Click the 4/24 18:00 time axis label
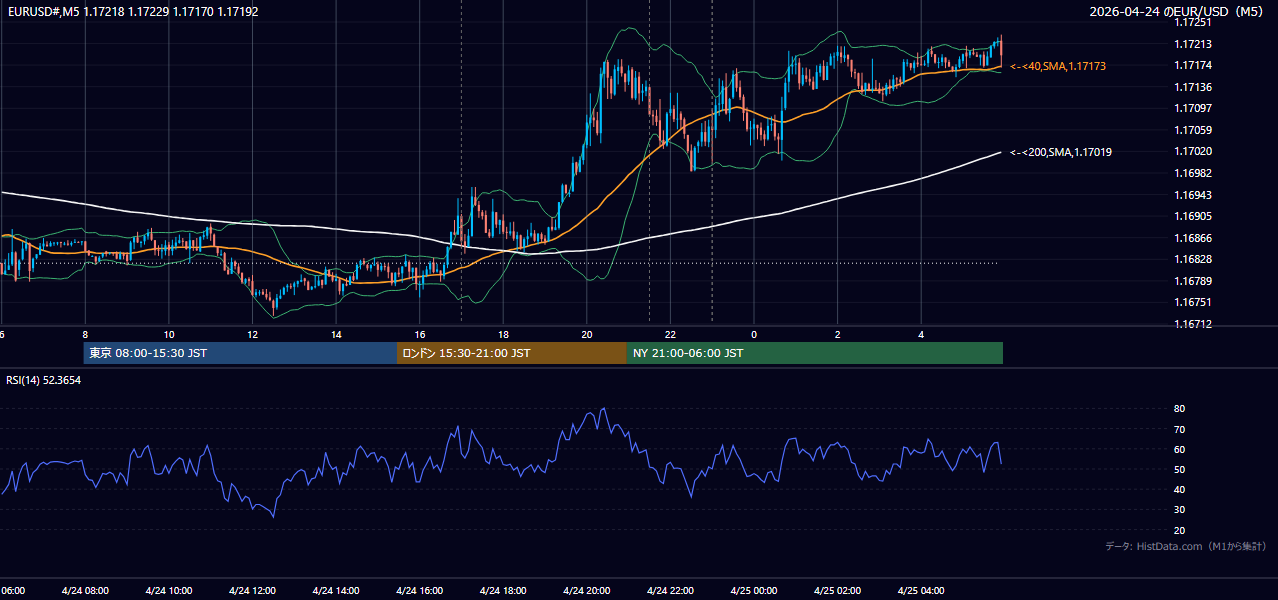The width and height of the screenshot is (1278, 600). (503, 590)
